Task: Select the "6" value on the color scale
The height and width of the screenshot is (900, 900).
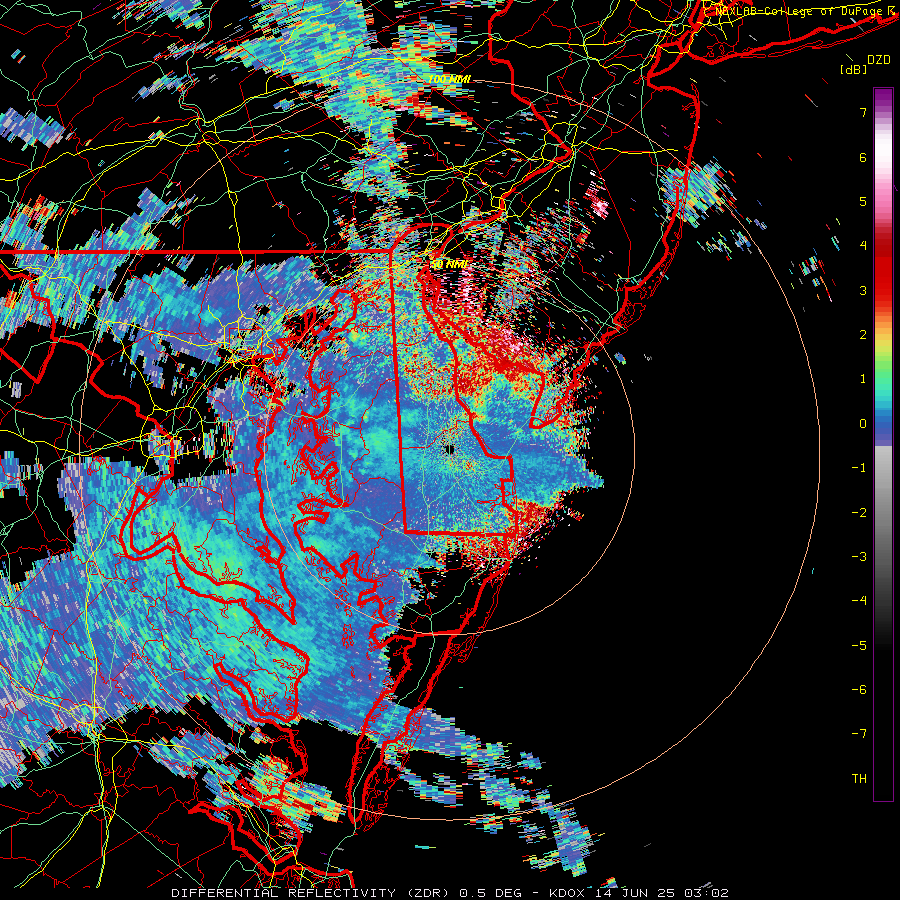Action: coord(863,157)
